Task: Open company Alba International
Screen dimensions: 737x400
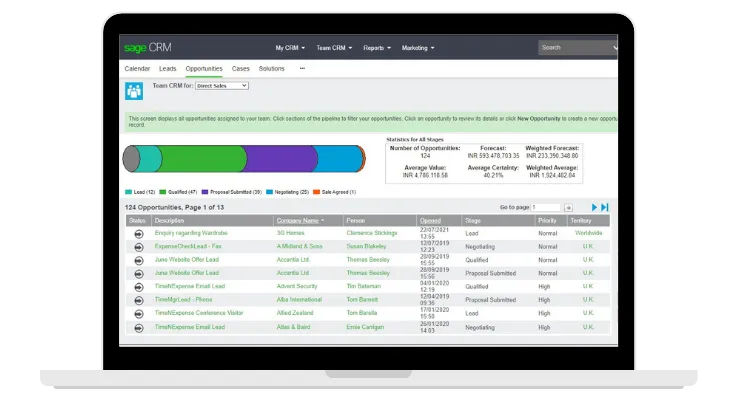Action: pos(299,300)
